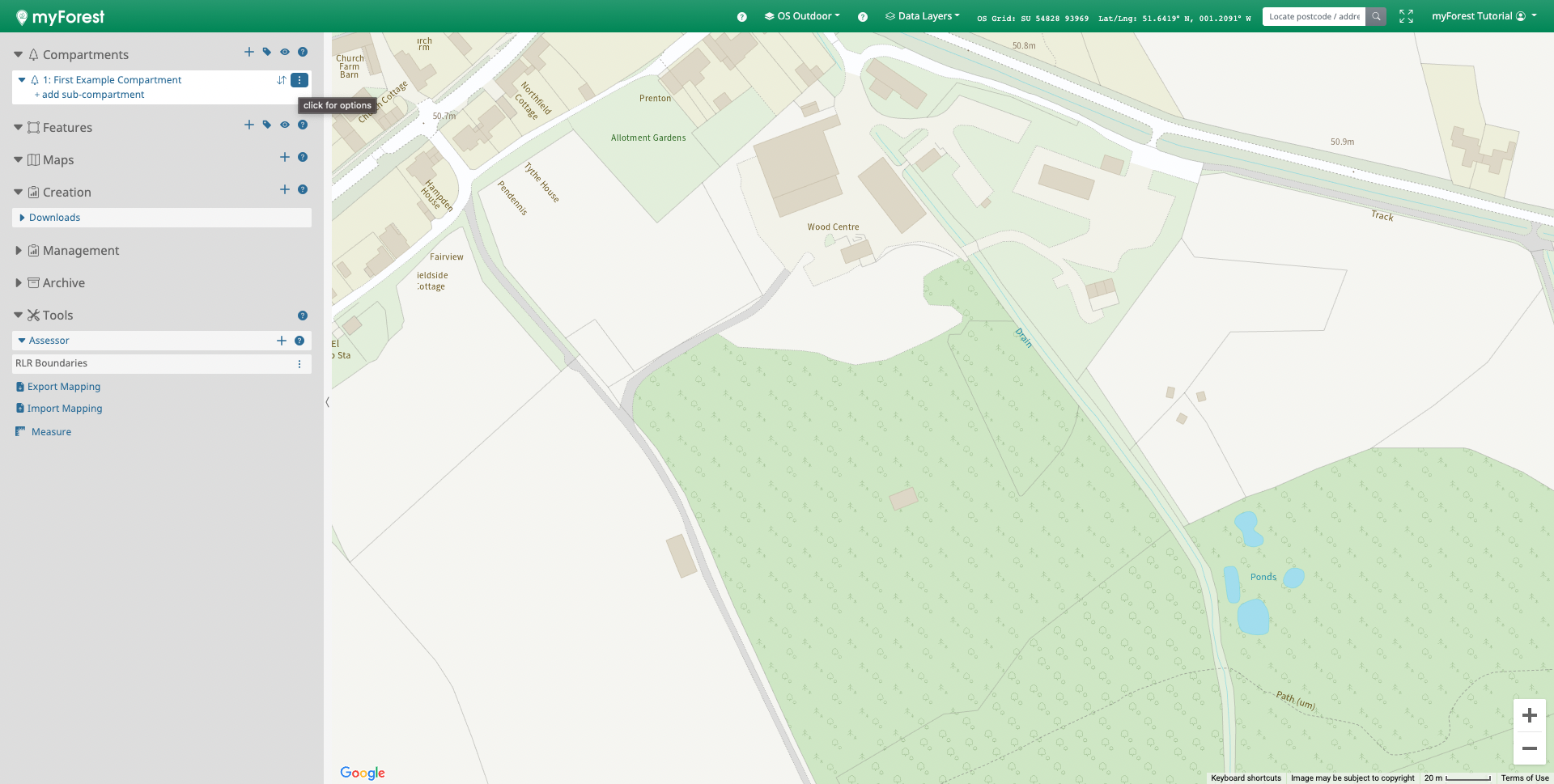This screenshot has height=784, width=1554.
Task: Open options menu for First Example Compartment
Action: pyautogui.click(x=299, y=80)
